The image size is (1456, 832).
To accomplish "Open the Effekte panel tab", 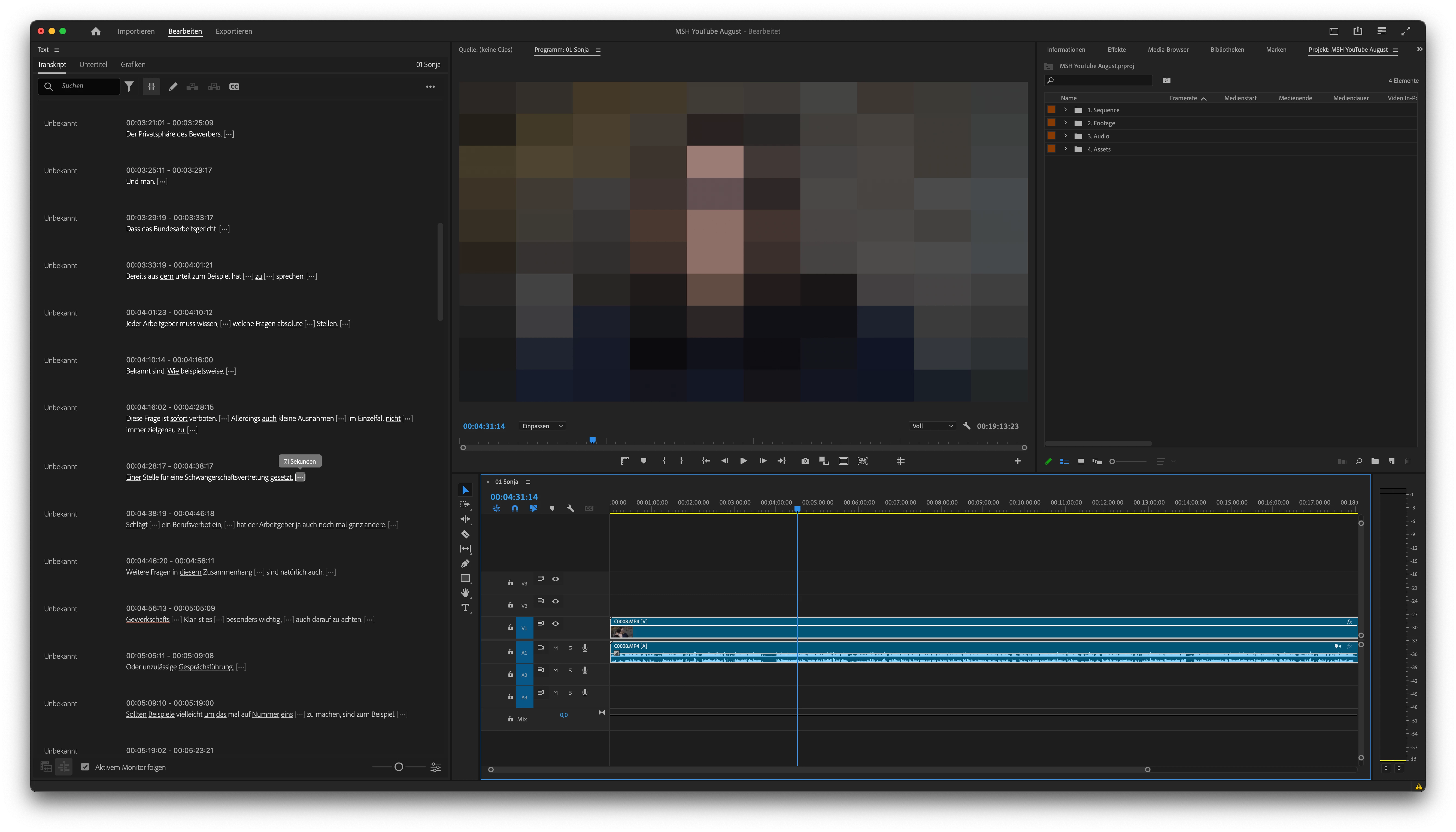I will 1116,50.
